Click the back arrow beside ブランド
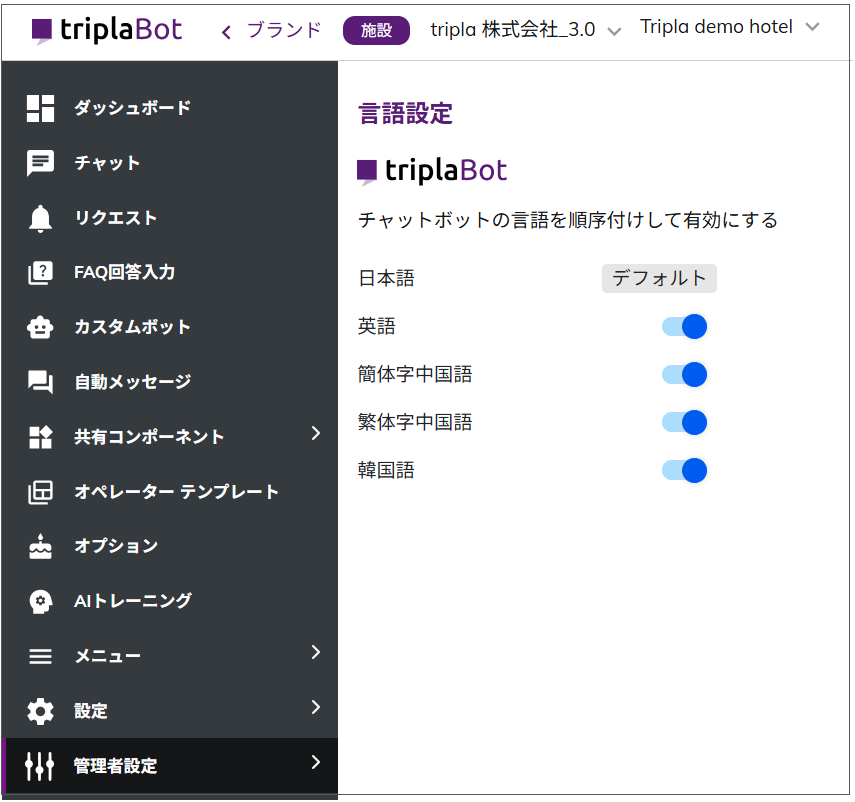The image size is (855, 802). pos(226,33)
